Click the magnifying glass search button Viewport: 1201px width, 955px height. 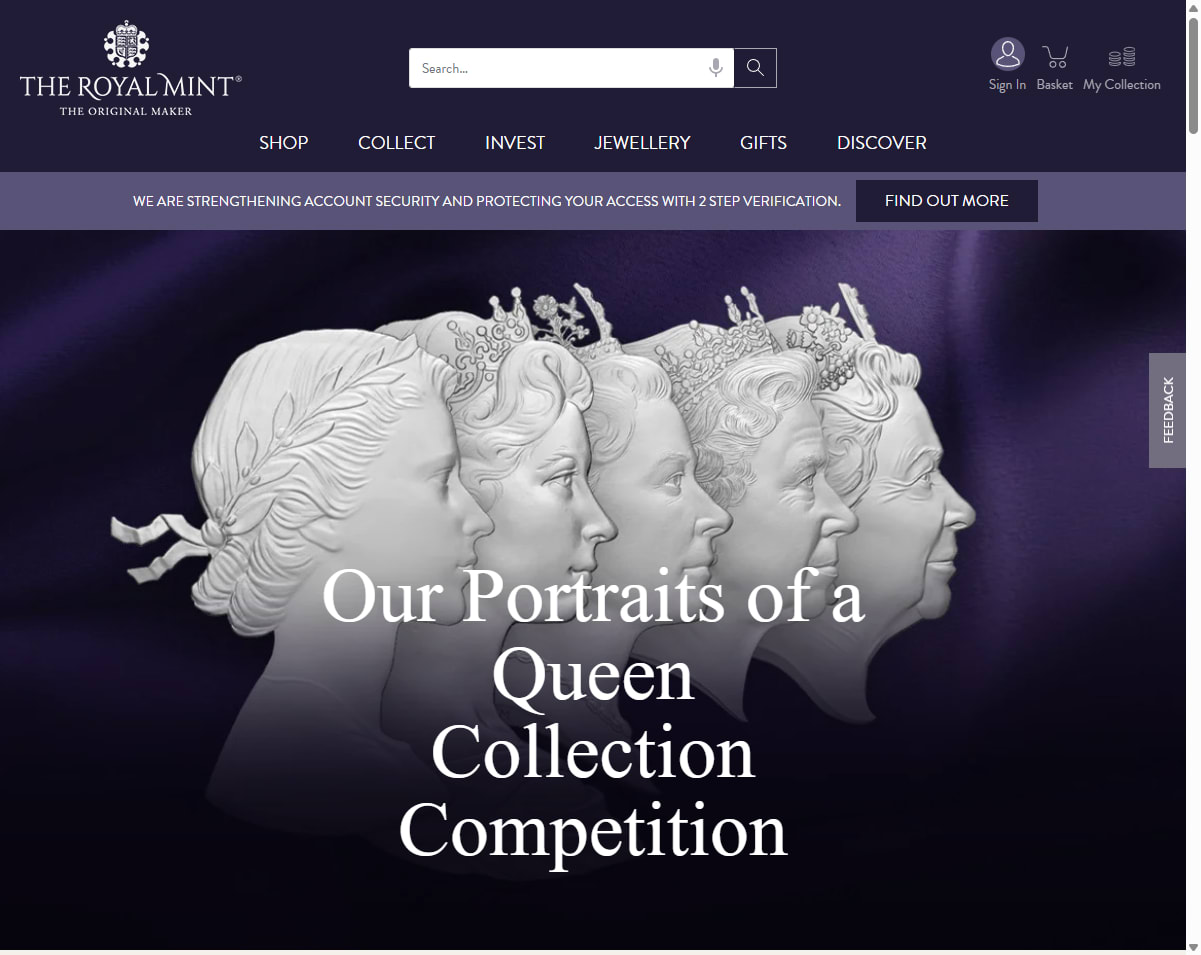755,68
